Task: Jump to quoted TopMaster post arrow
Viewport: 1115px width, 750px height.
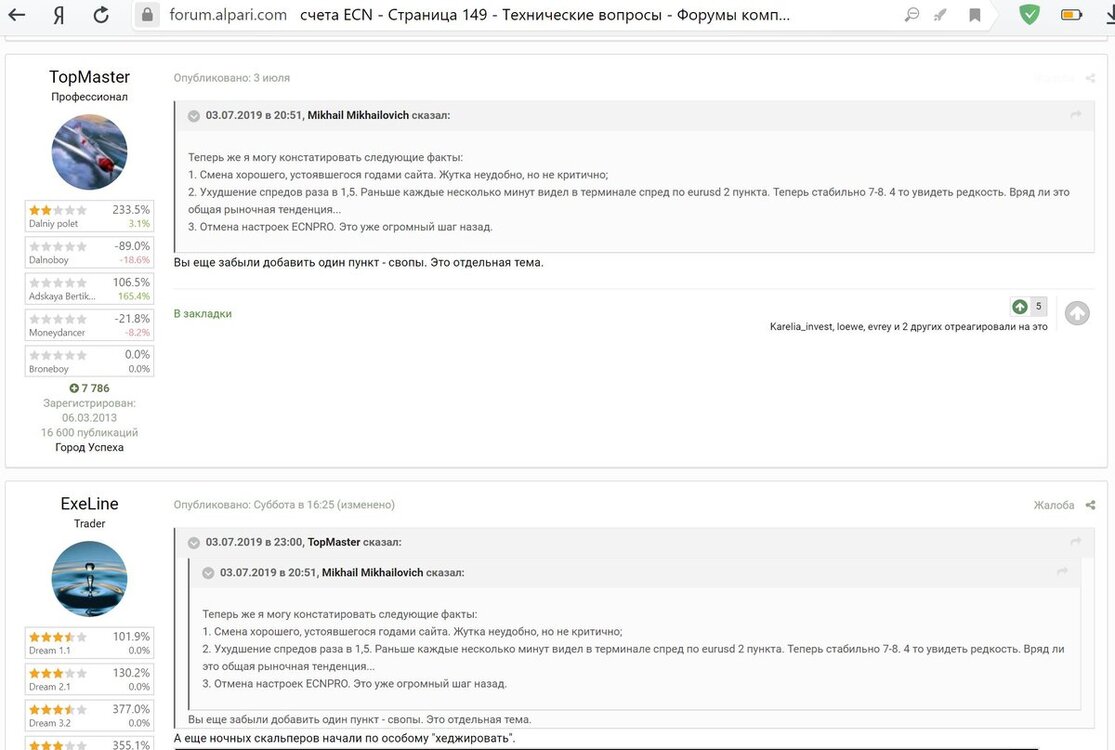Action: click(1076, 542)
